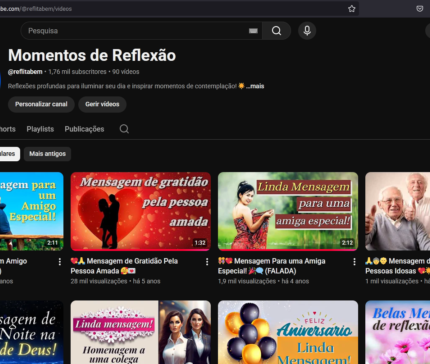430x364 pixels.
Task: Expand channel description with ...mais
Action: [x=255, y=86]
